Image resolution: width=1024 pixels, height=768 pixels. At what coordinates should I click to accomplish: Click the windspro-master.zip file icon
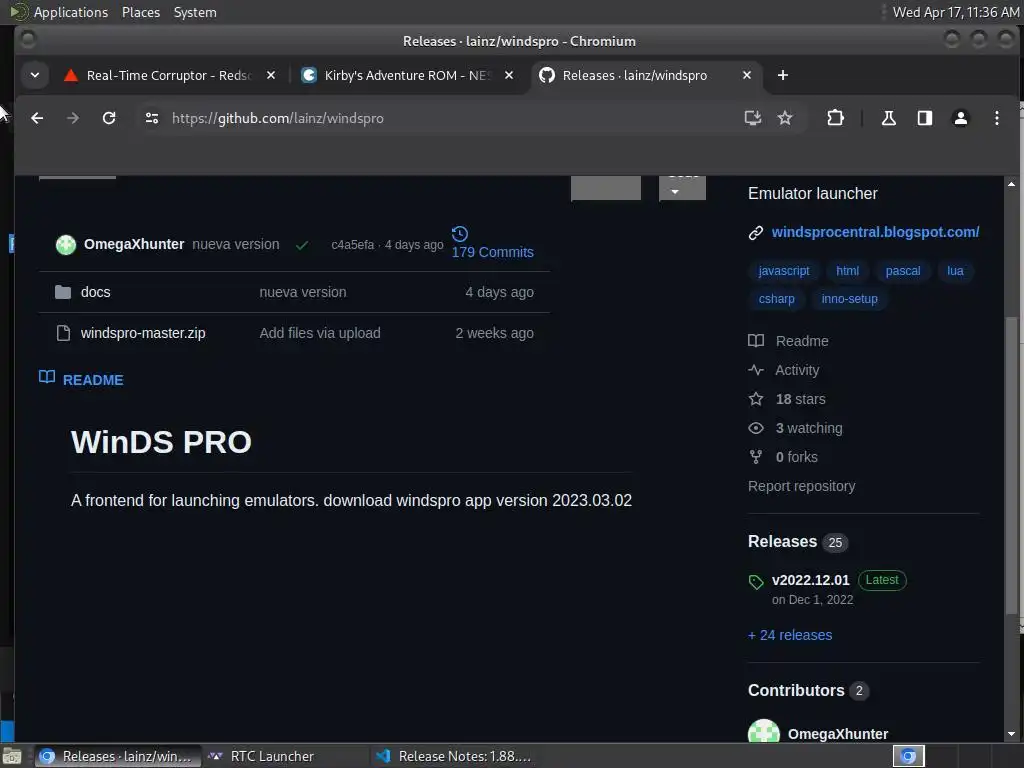(x=63, y=333)
